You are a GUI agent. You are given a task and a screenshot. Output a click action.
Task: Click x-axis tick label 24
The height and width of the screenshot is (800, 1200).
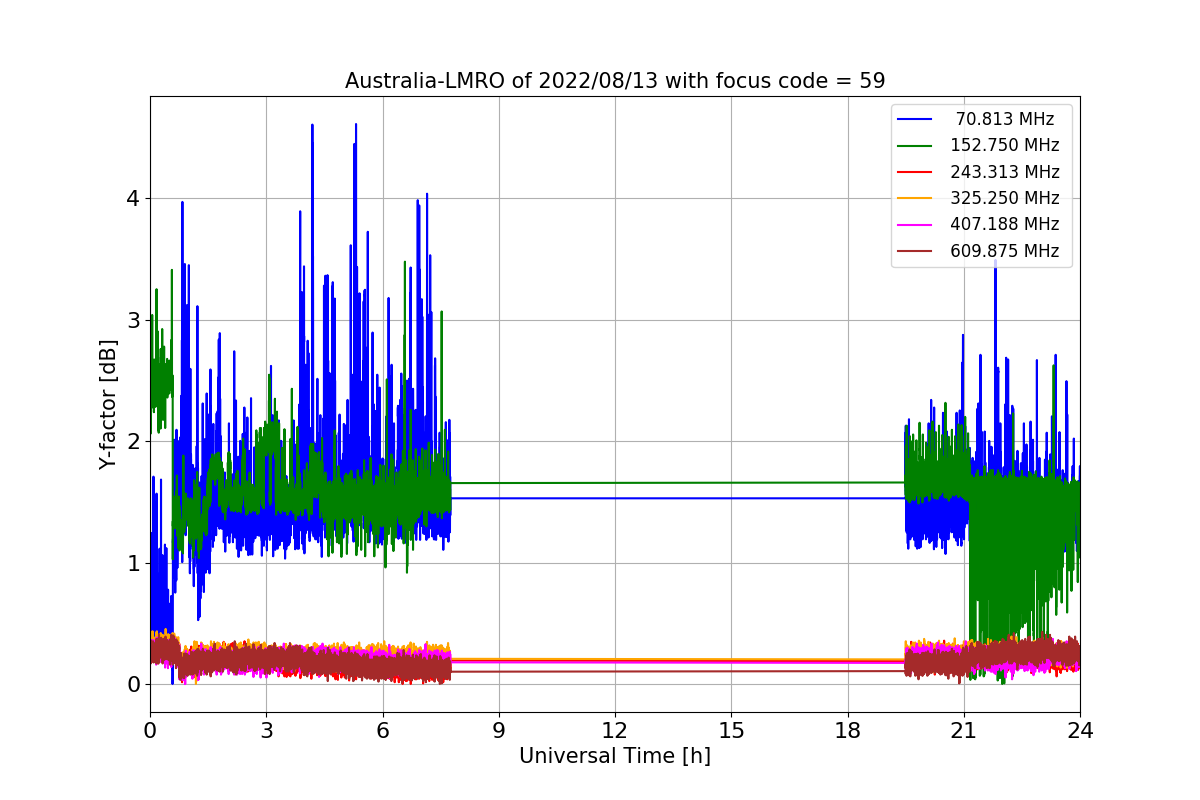click(x=1080, y=730)
